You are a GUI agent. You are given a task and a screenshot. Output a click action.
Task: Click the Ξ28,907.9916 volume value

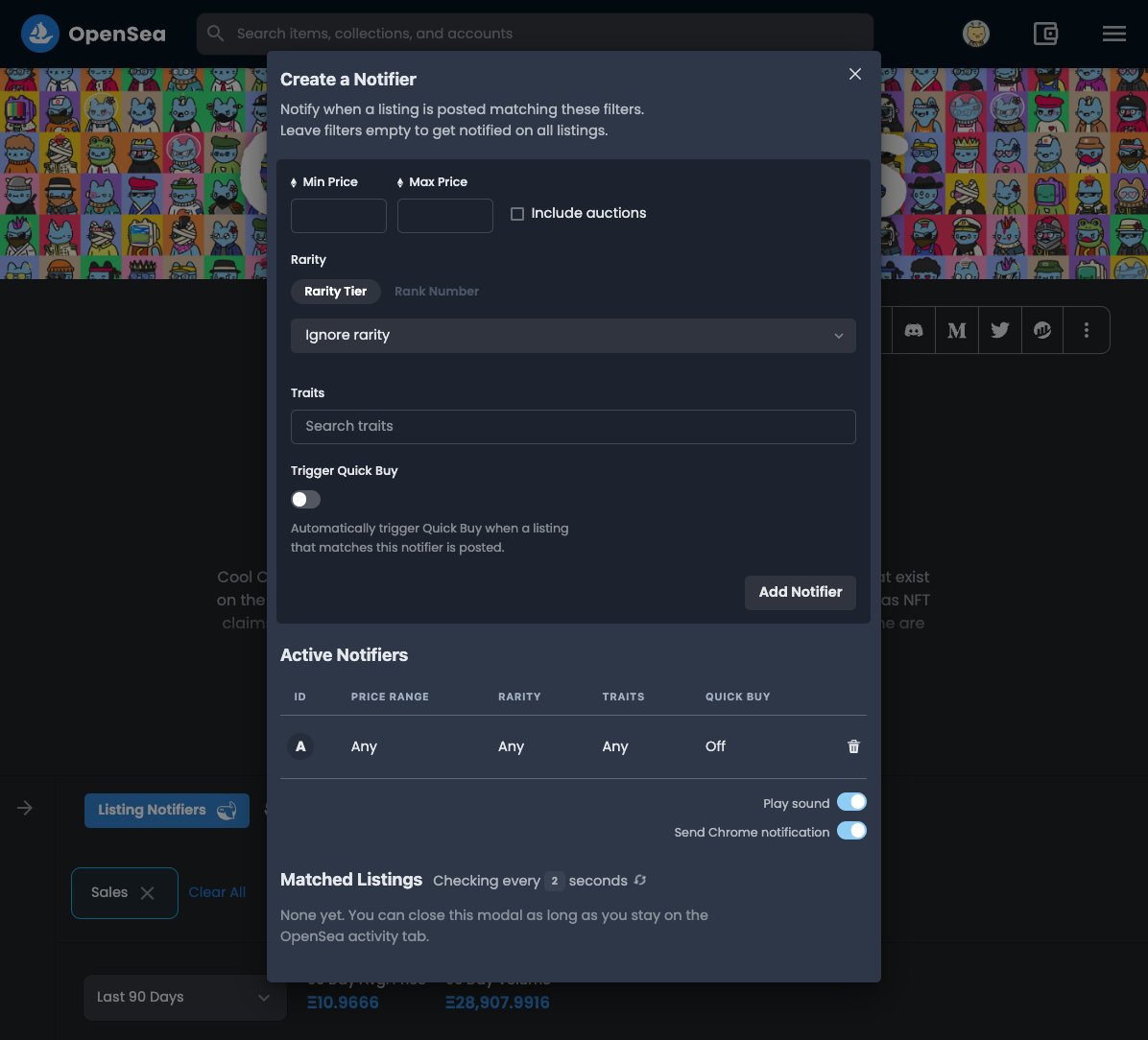click(x=497, y=1003)
